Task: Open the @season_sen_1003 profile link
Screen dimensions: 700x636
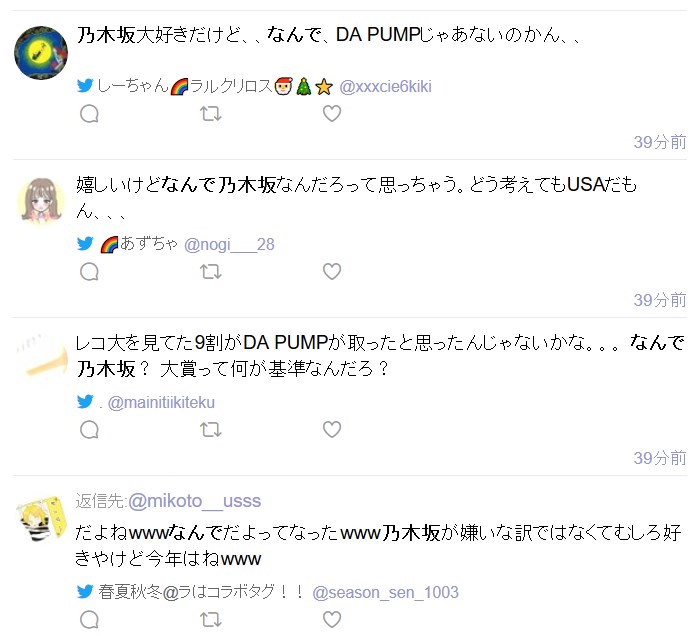Action: [385, 593]
